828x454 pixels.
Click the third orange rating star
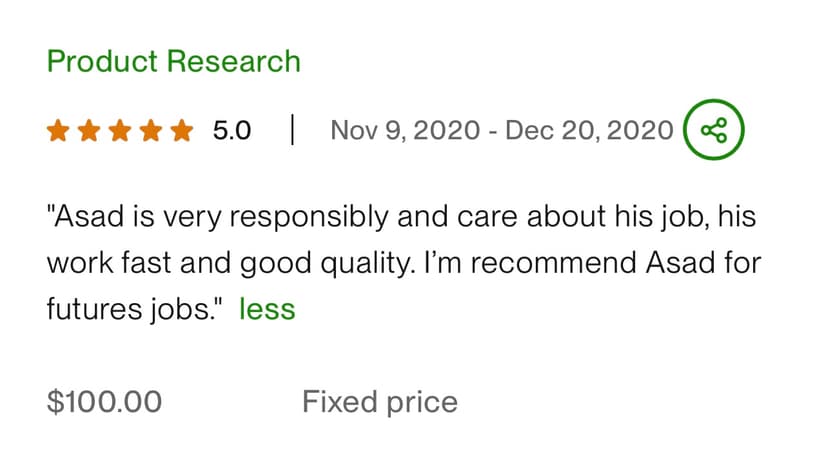point(120,131)
